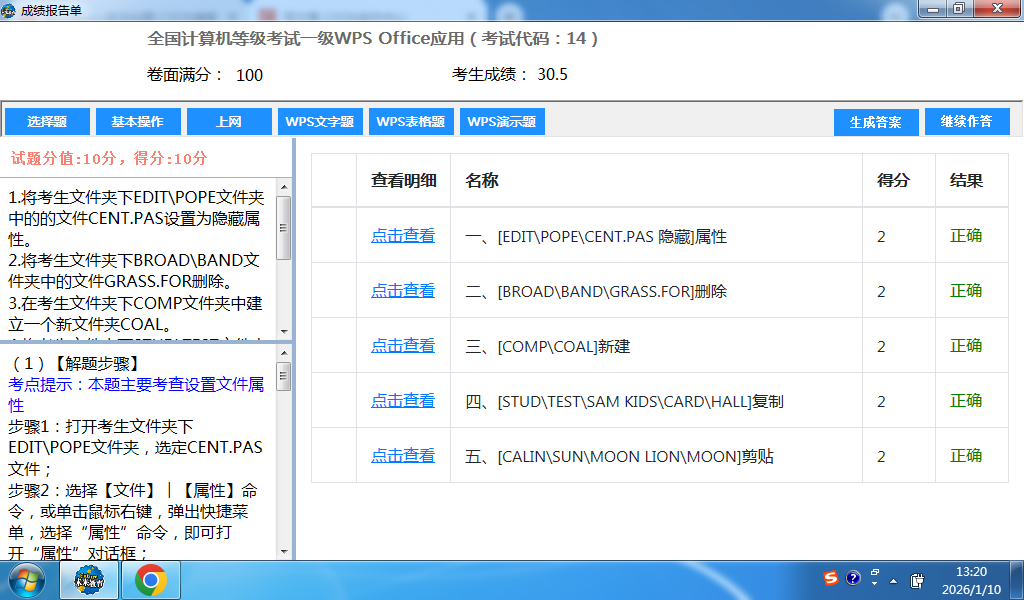Viewport: 1024px width, 600px height.
Task: Click 正确 result in the MOON LION row
Action: pos(966,455)
